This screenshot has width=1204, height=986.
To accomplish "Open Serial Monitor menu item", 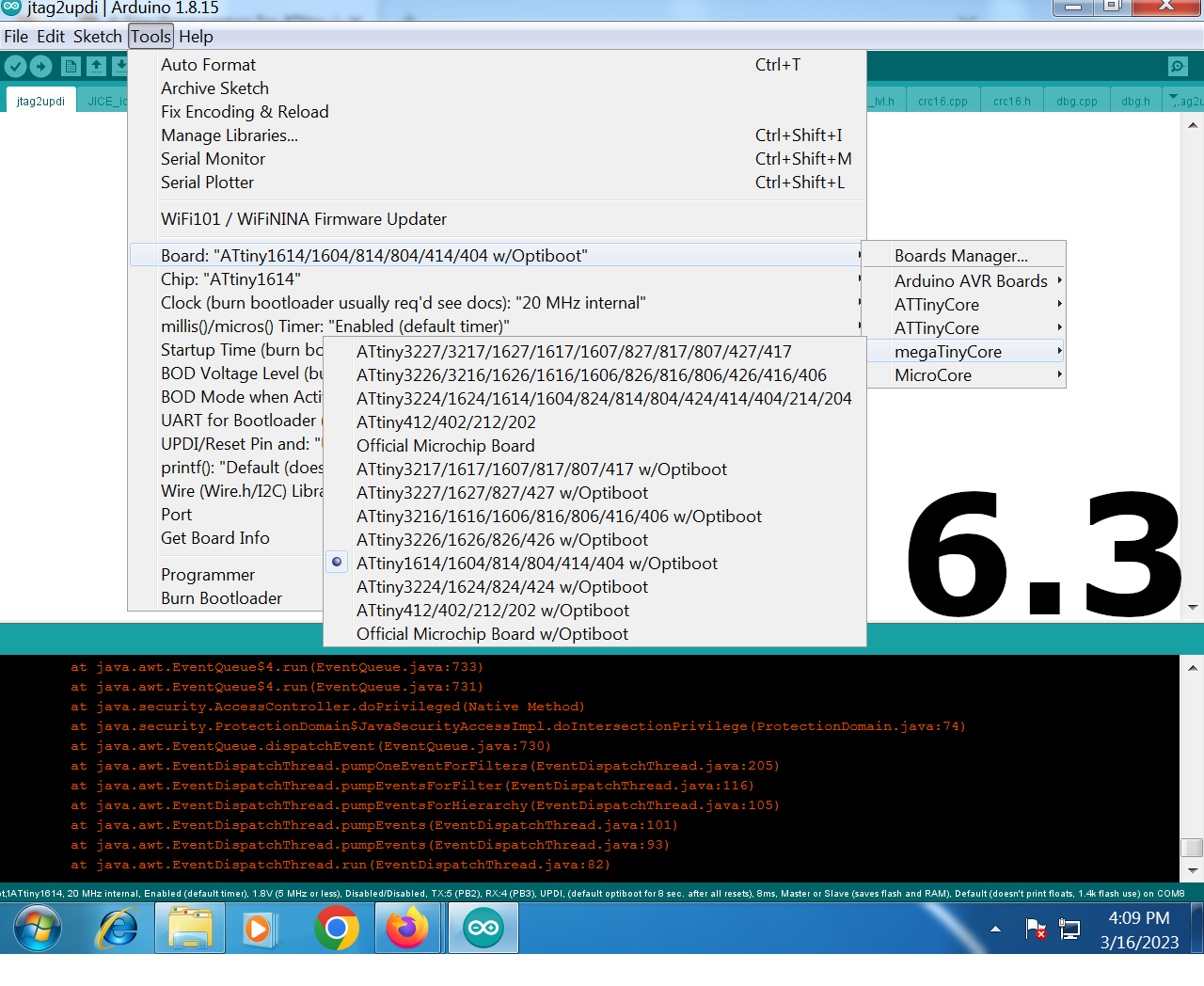I will pyautogui.click(x=497, y=159).
